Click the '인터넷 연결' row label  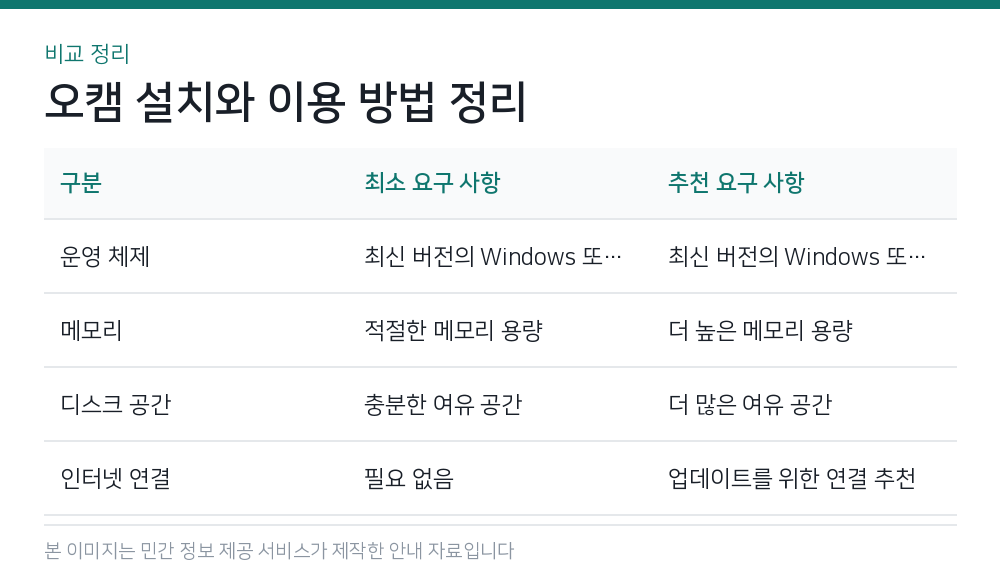pos(115,478)
